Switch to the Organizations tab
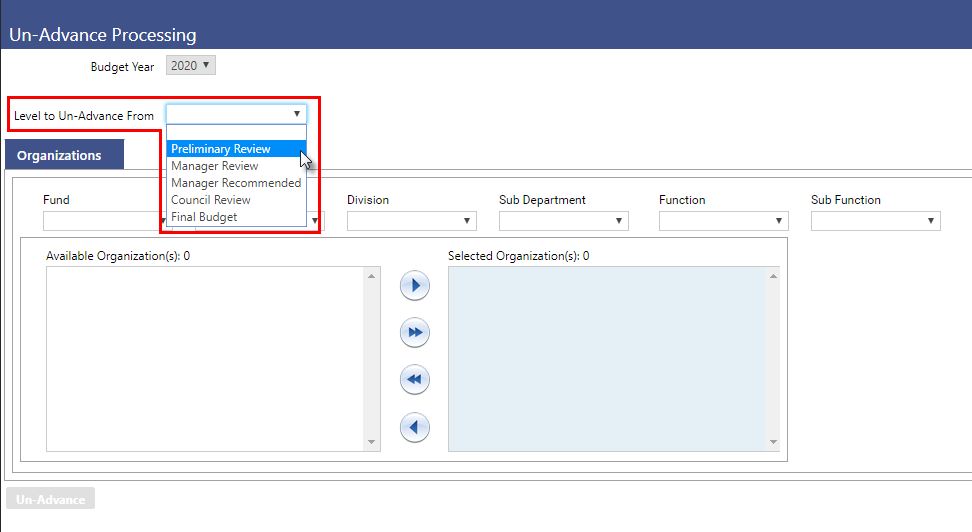 [x=60, y=156]
